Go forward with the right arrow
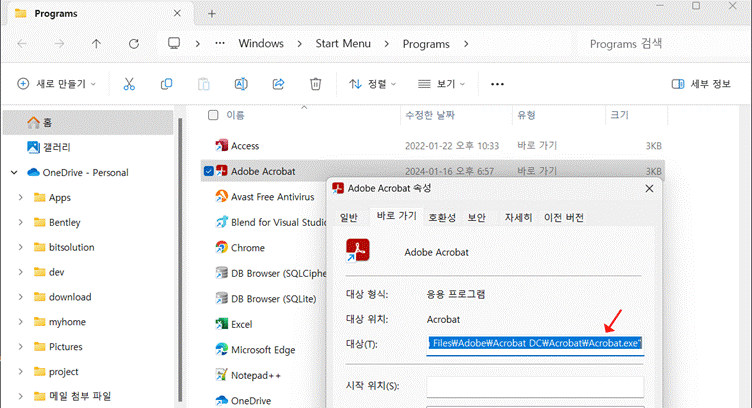This screenshot has height=408, width=752. (59, 44)
